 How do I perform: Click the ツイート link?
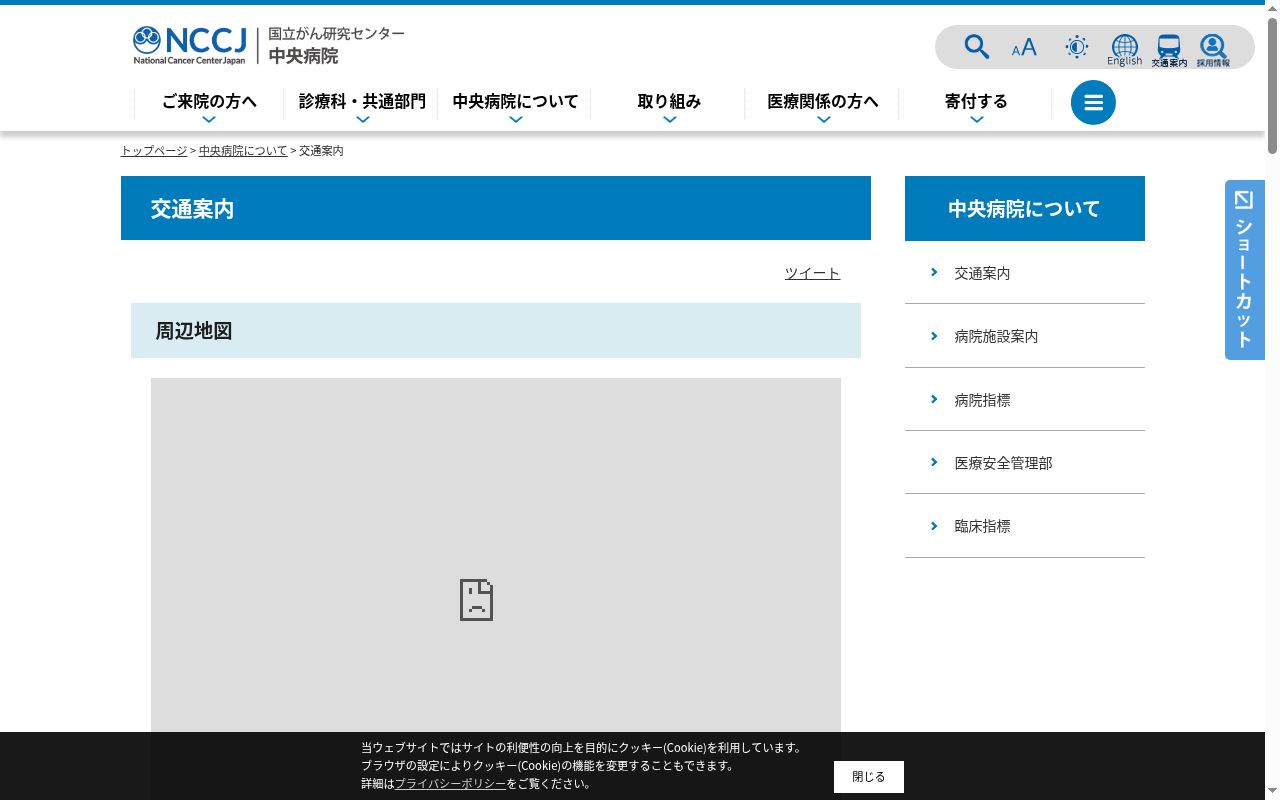click(x=812, y=273)
